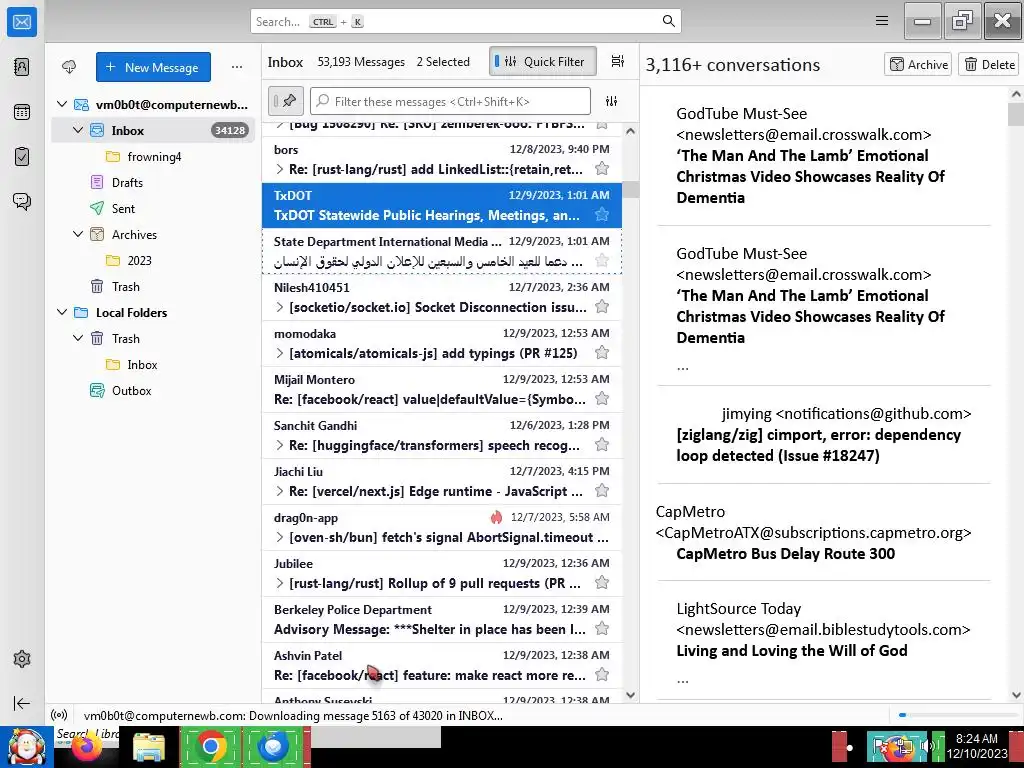This screenshot has width=1024, height=768.
Task: Click the online status icon in status bar
Action: point(59,715)
